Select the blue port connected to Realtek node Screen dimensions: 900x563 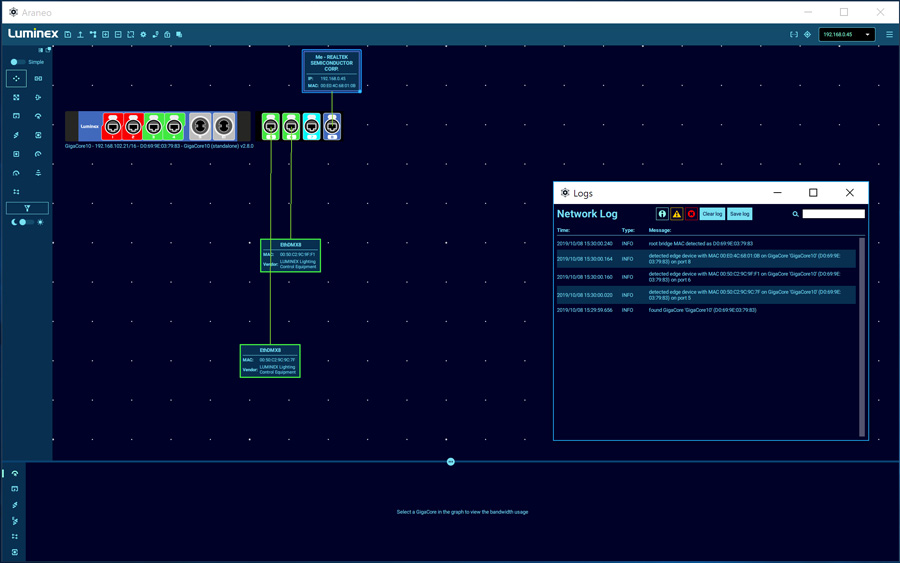[x=332, y=126]
